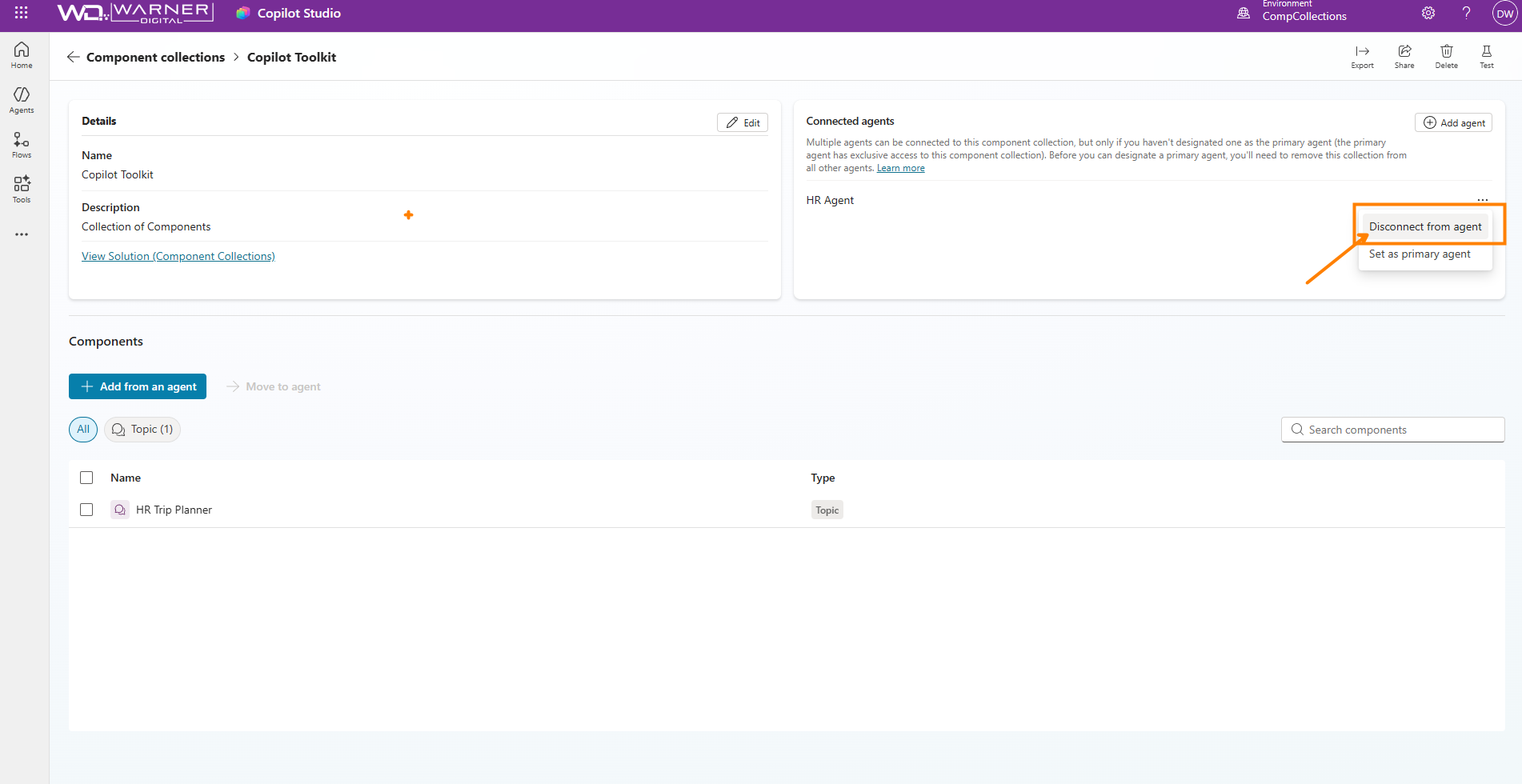
Task: Open the Tools section
Action: [x=22, y=190]
